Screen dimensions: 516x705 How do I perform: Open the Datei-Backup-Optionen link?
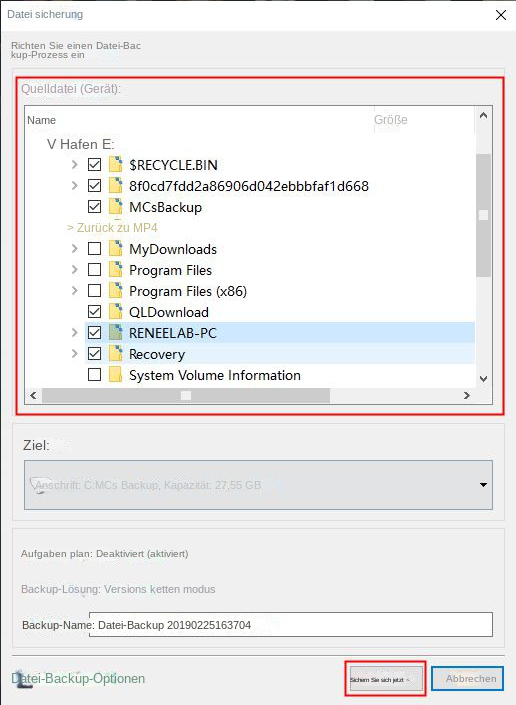click(78, 678)
